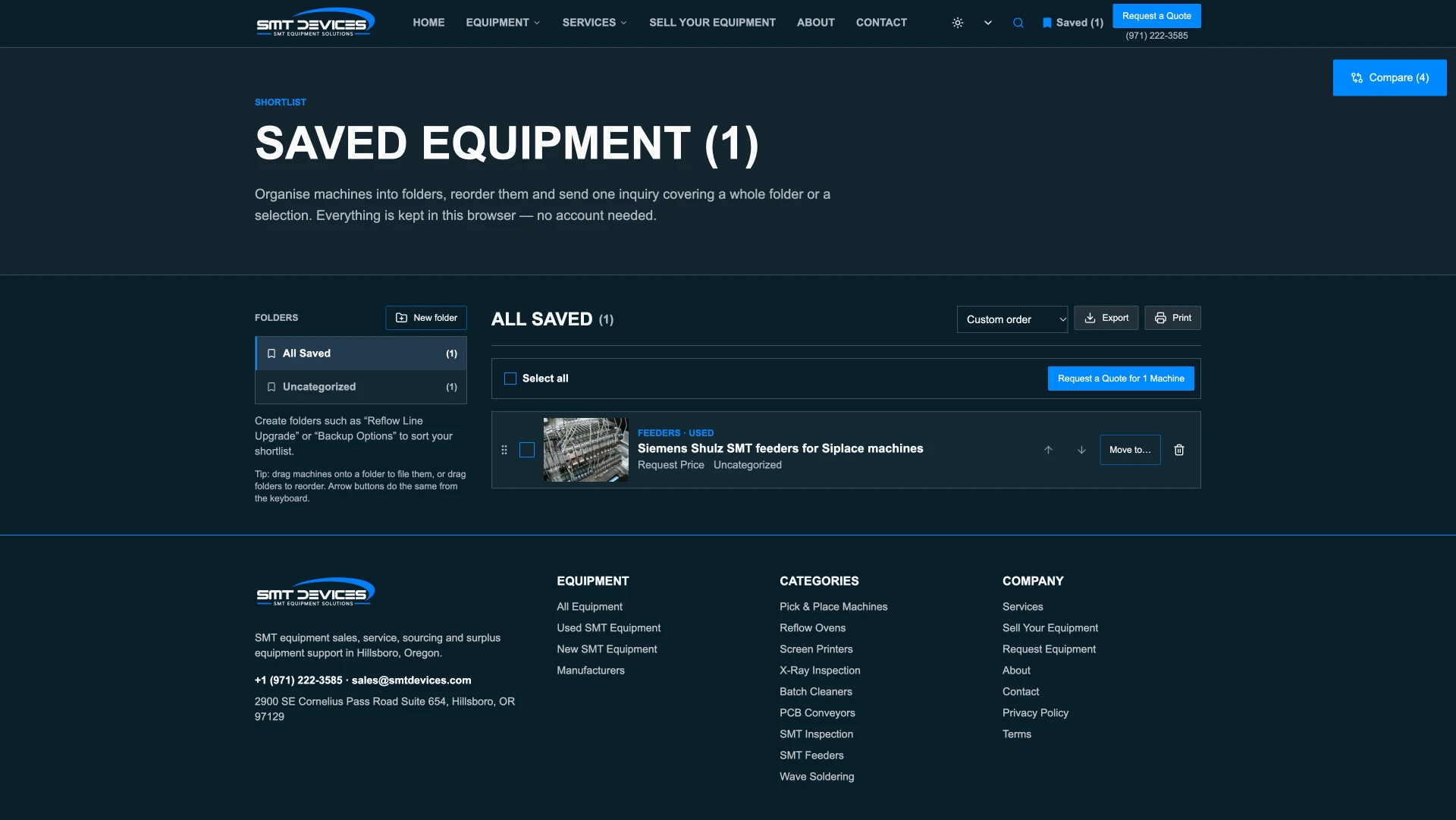Open Pick & Place Machines category
This screenshot has width=1456, height=820.
tap(833, 607)
